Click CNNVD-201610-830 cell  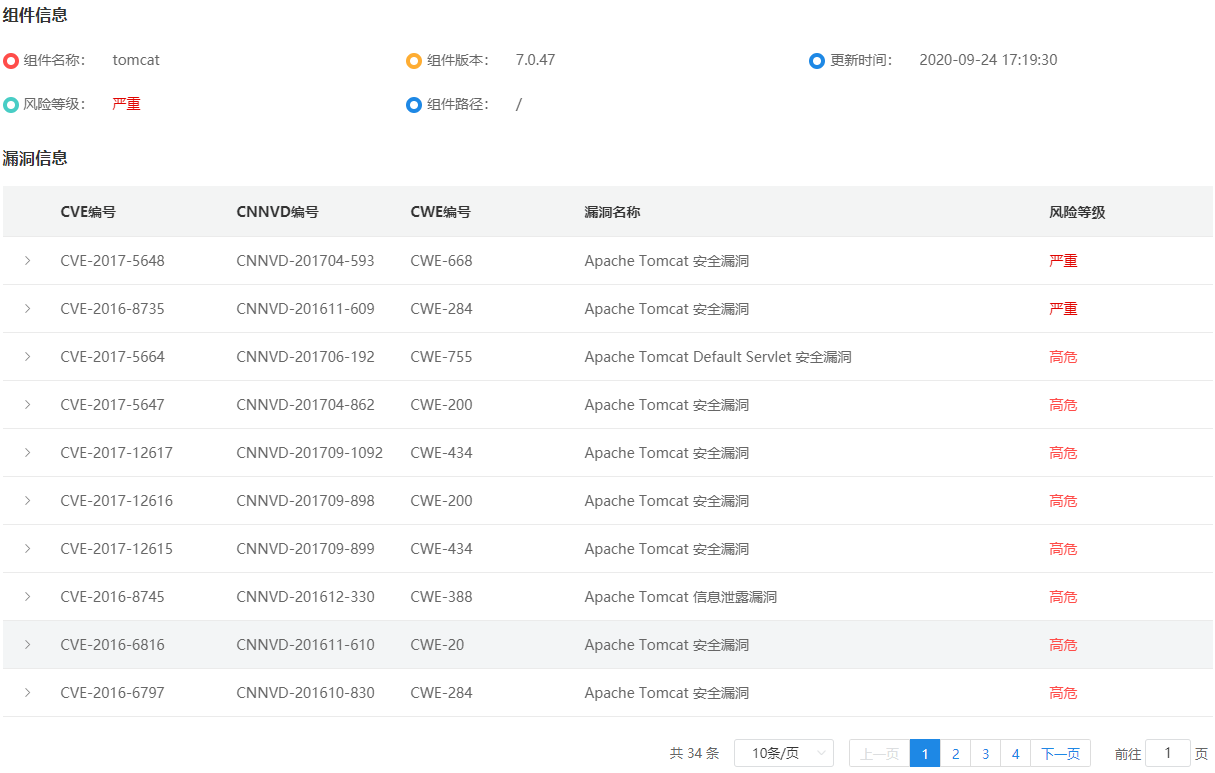(x=305, y=693)
